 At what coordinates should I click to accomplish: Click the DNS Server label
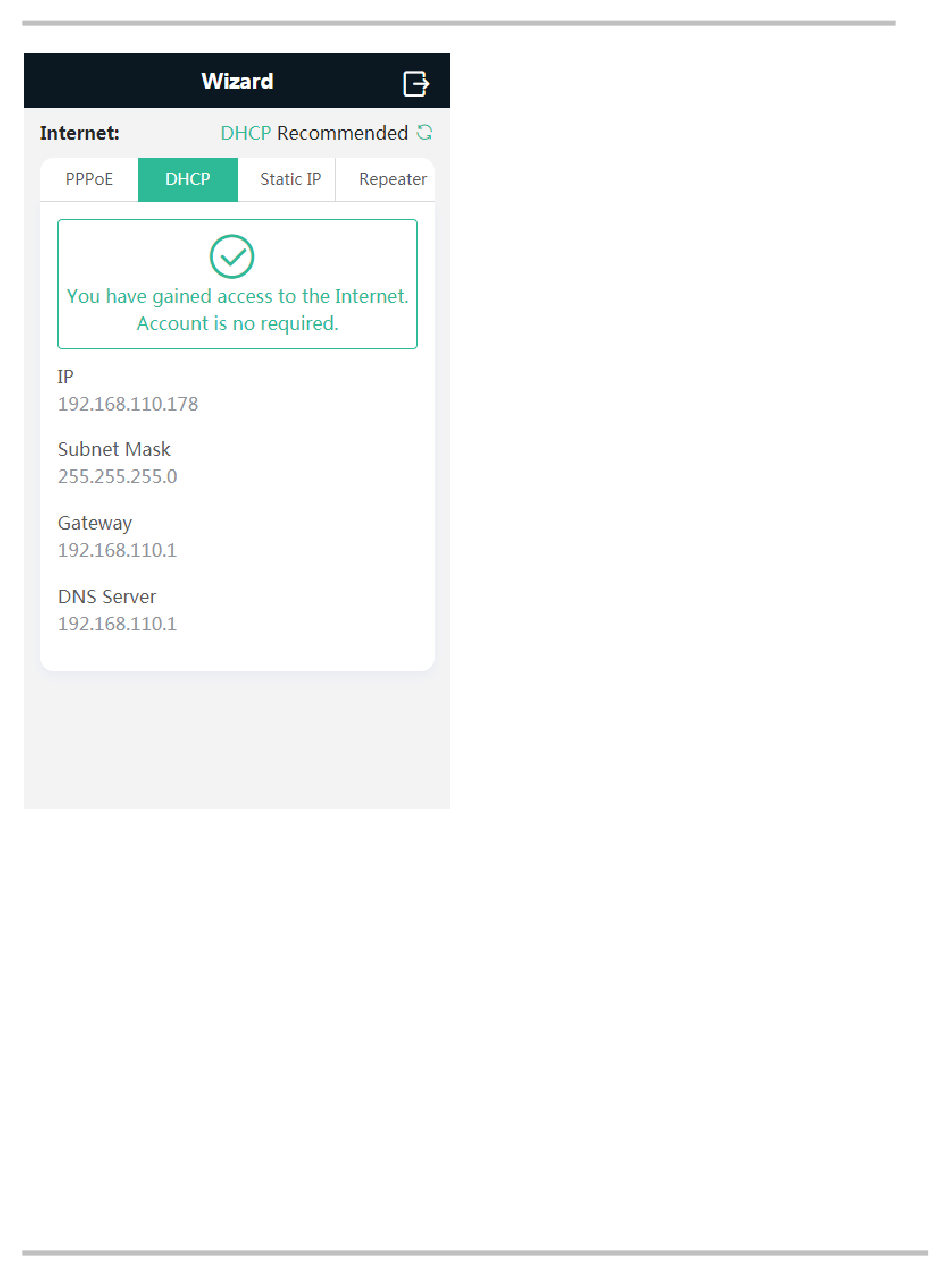(107, 596)
